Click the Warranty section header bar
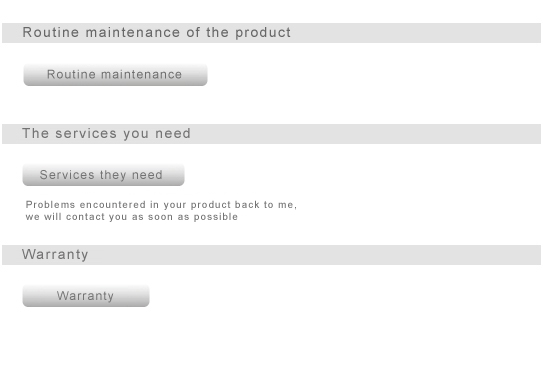The height and width of the screenshot is (374, 543). [x=272, y=255]
